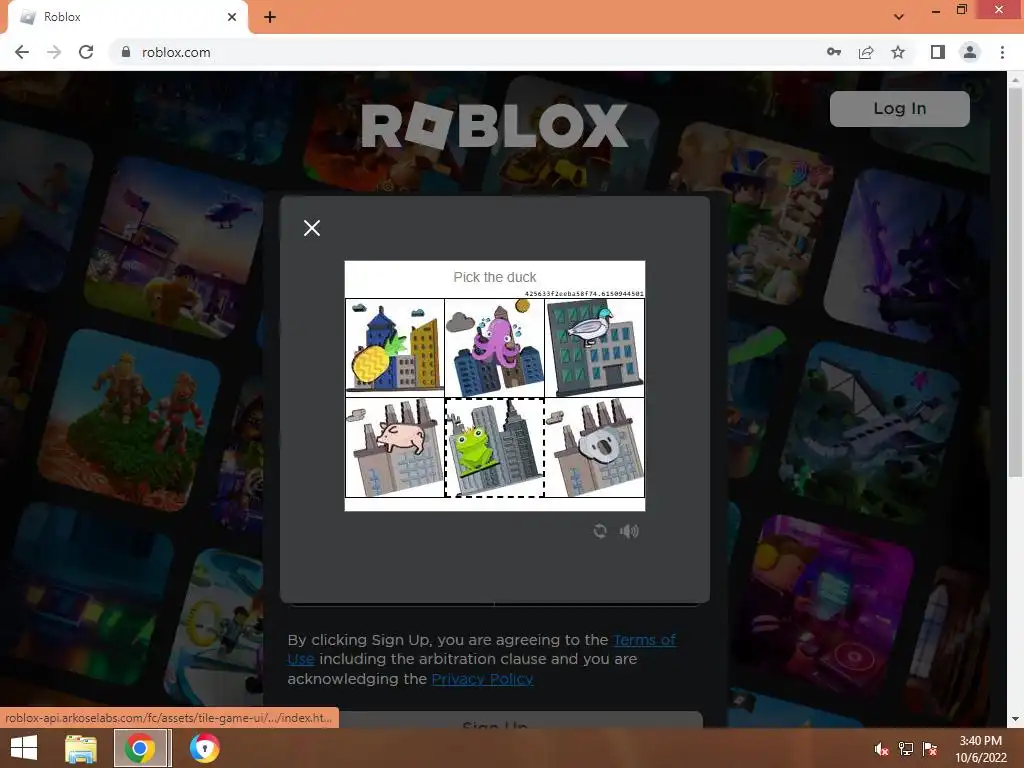Expand the tab search chevron
Image resolution: width=1024 pixels, height=768 pixels.
pos(899,17)
